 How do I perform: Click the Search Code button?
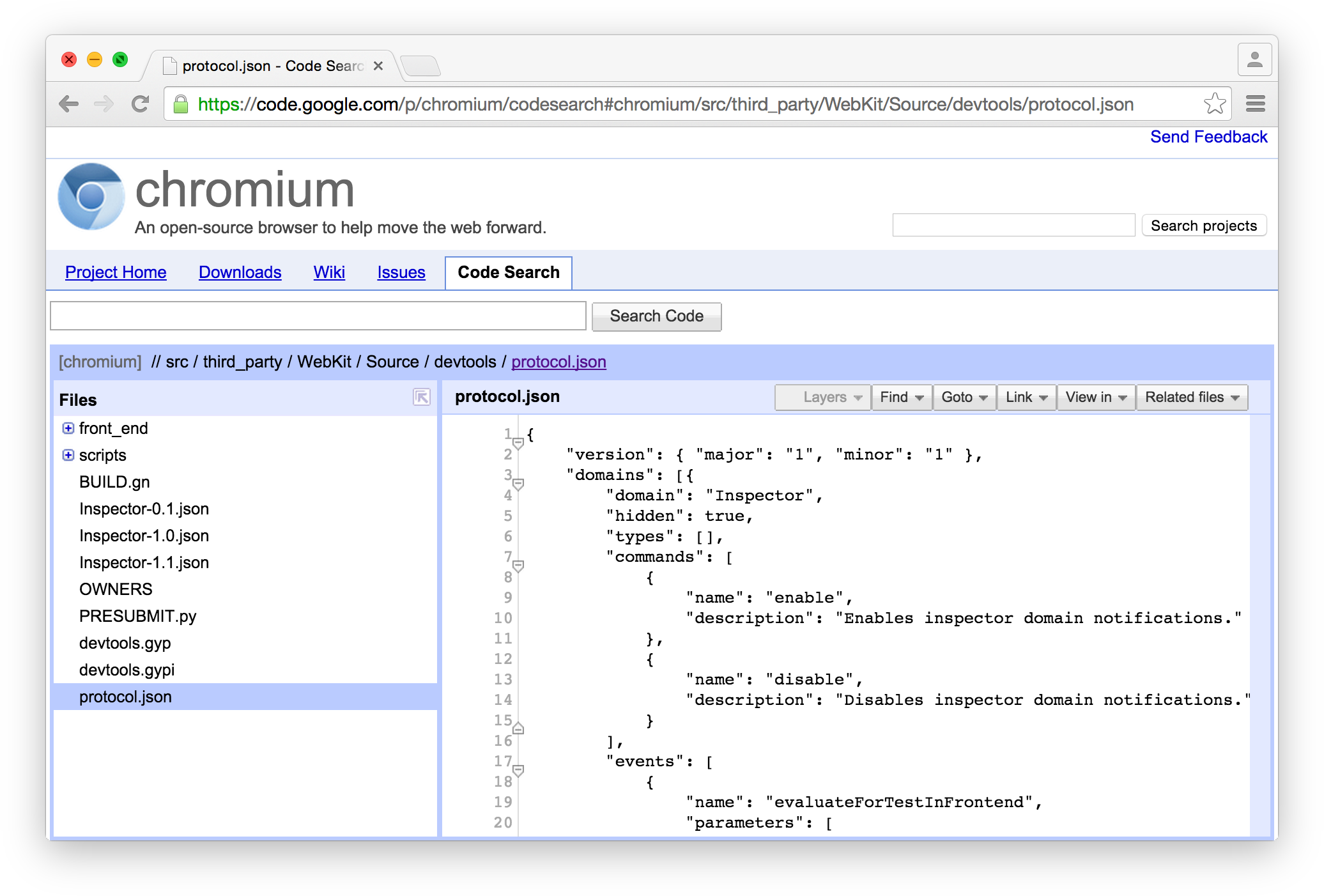tap(657, 316)
